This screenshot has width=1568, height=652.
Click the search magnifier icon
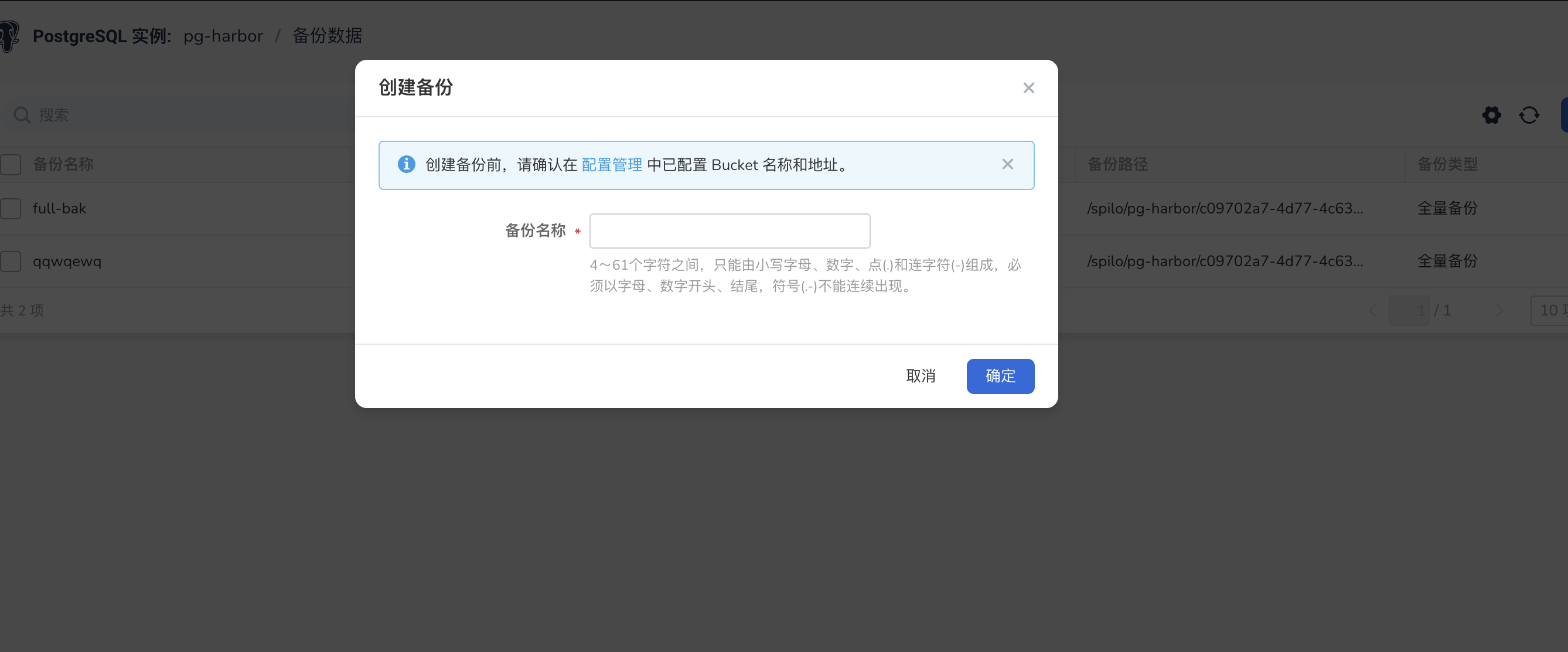pos(21,114)
